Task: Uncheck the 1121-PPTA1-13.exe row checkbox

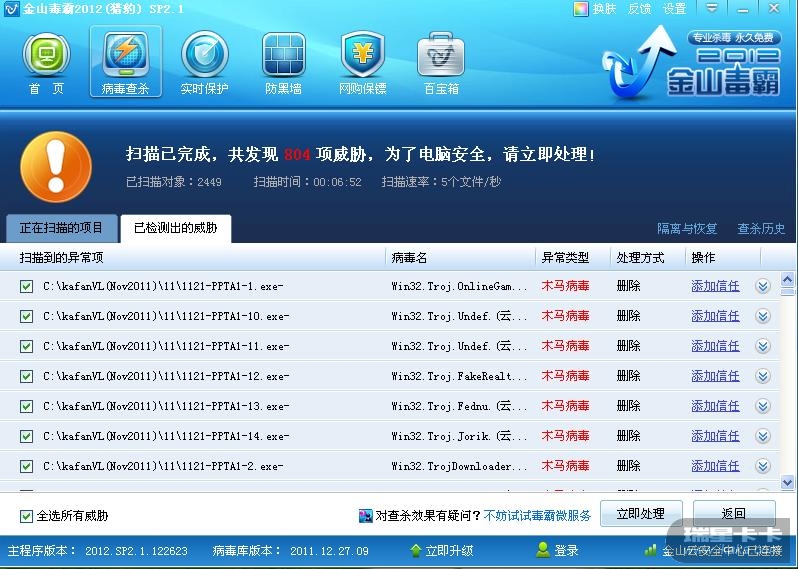Action: (x=26, y=407)
